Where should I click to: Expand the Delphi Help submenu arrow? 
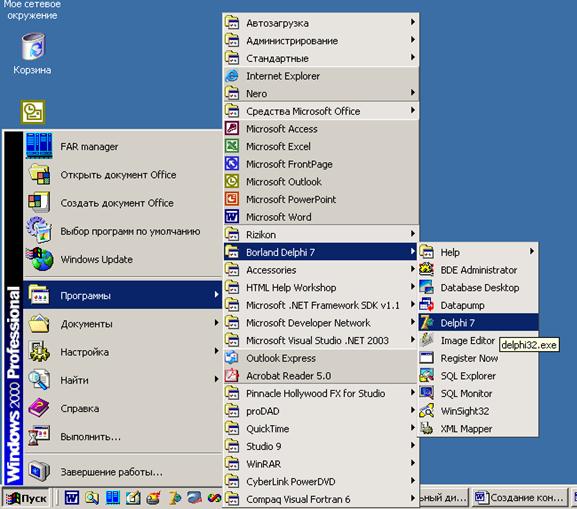[531, 251]
